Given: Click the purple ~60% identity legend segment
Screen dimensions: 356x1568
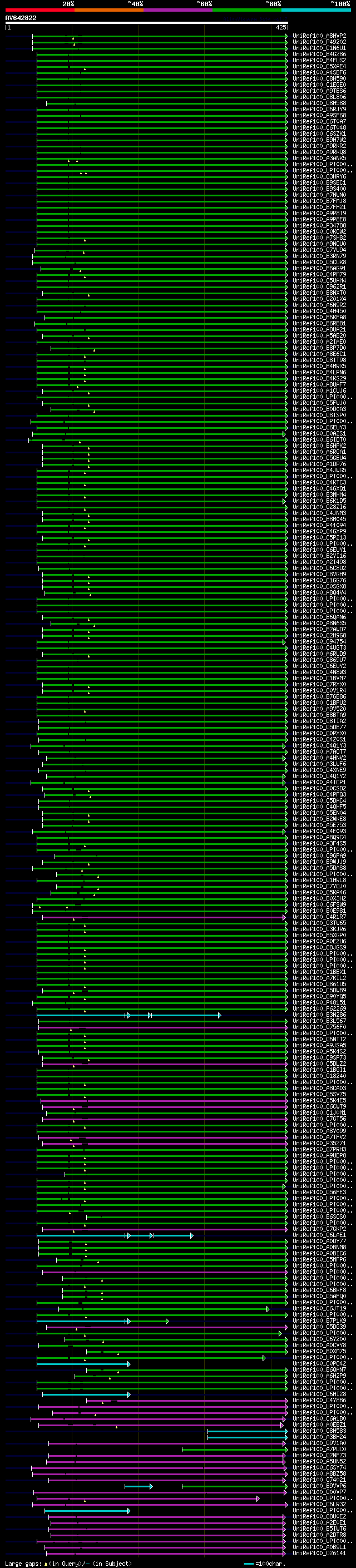Looking at the screenshot, I should click(x=177, y=10).
